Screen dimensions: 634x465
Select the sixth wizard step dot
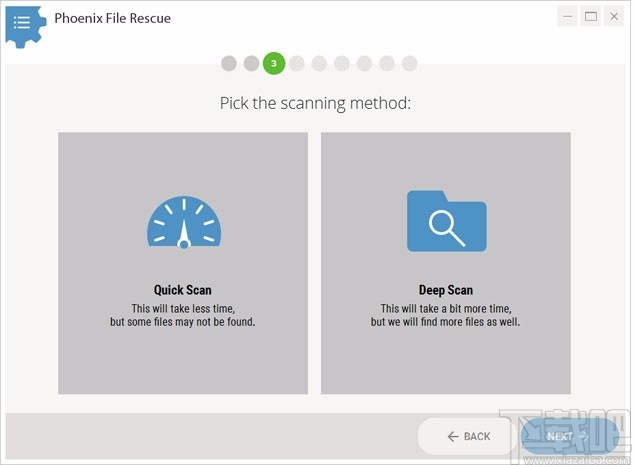pos(342,64)
